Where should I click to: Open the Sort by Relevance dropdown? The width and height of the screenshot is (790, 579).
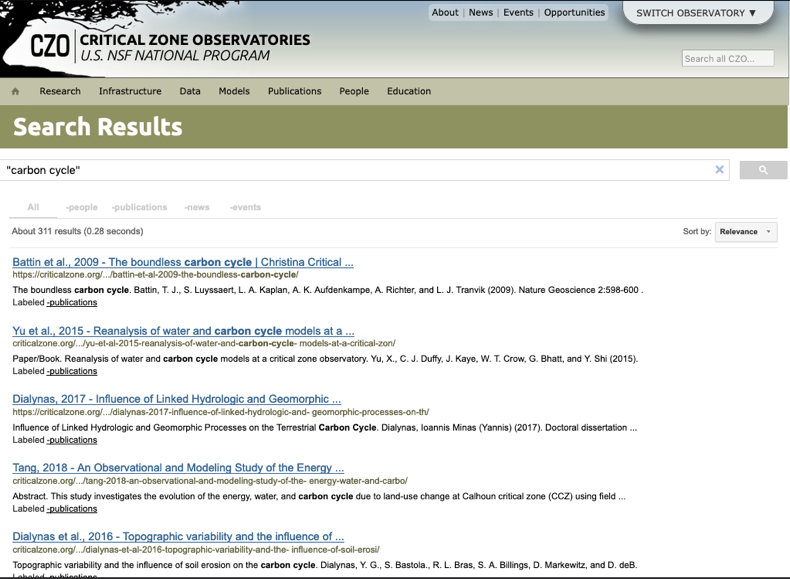(746, 232)
